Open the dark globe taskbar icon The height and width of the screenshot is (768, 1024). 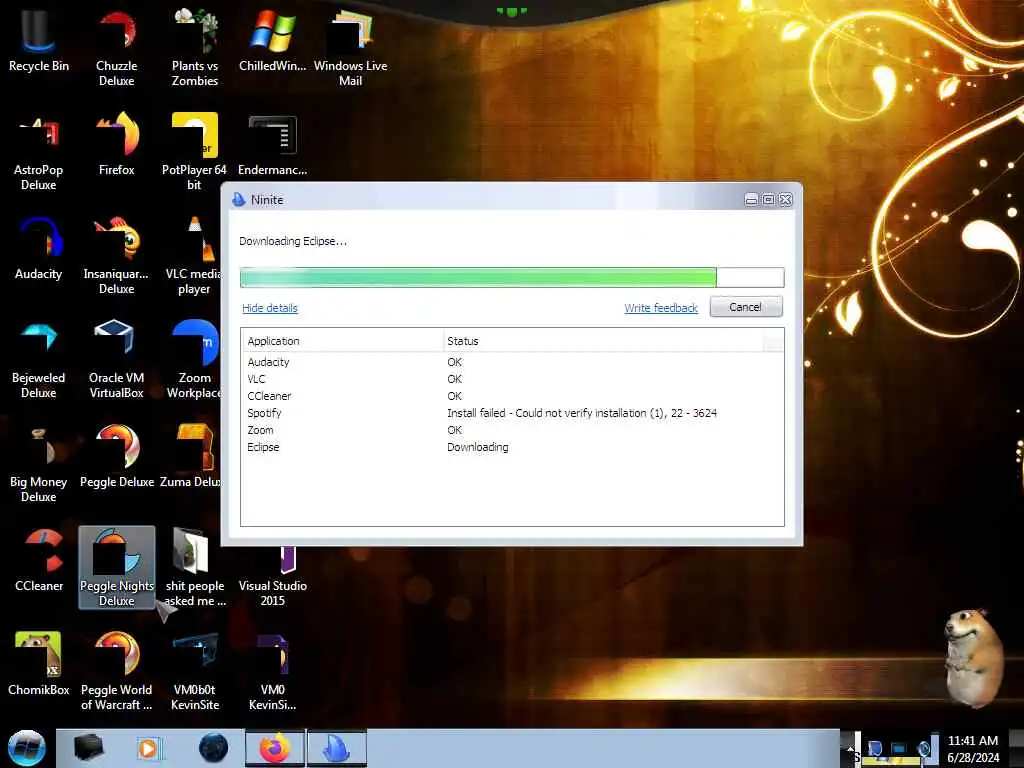tap(214, 748)
